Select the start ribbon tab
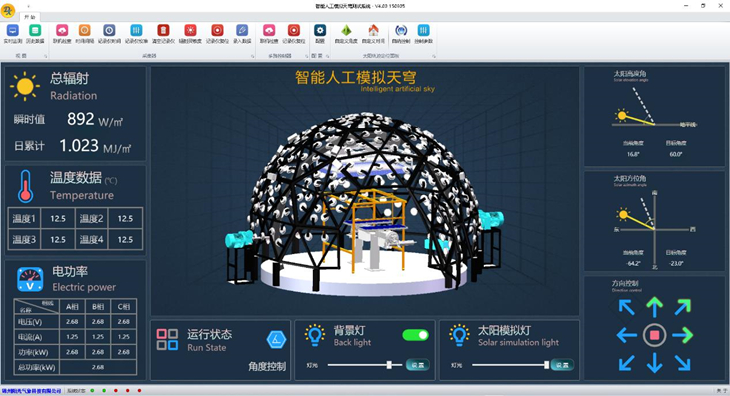 [x=30, y=17]
